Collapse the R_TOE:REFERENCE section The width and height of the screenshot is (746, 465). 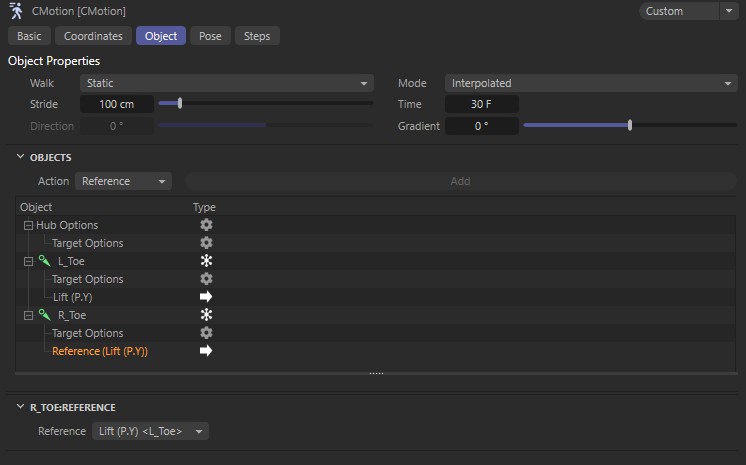pyautogui.click(x=20, y=407)
